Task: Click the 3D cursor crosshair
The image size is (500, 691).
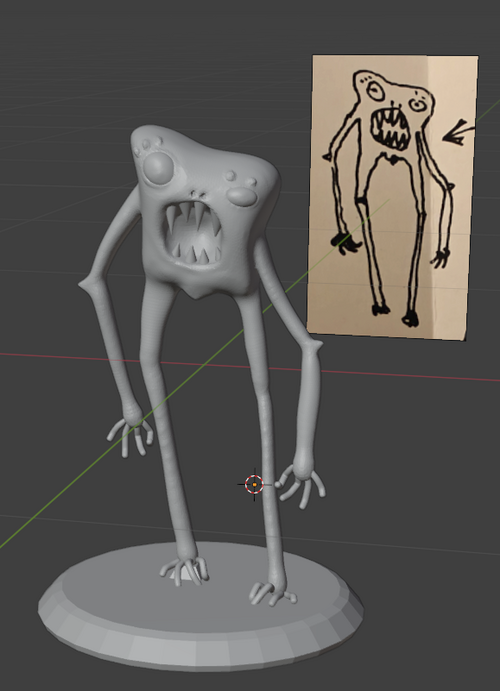Action: click(x=254, y=484)
